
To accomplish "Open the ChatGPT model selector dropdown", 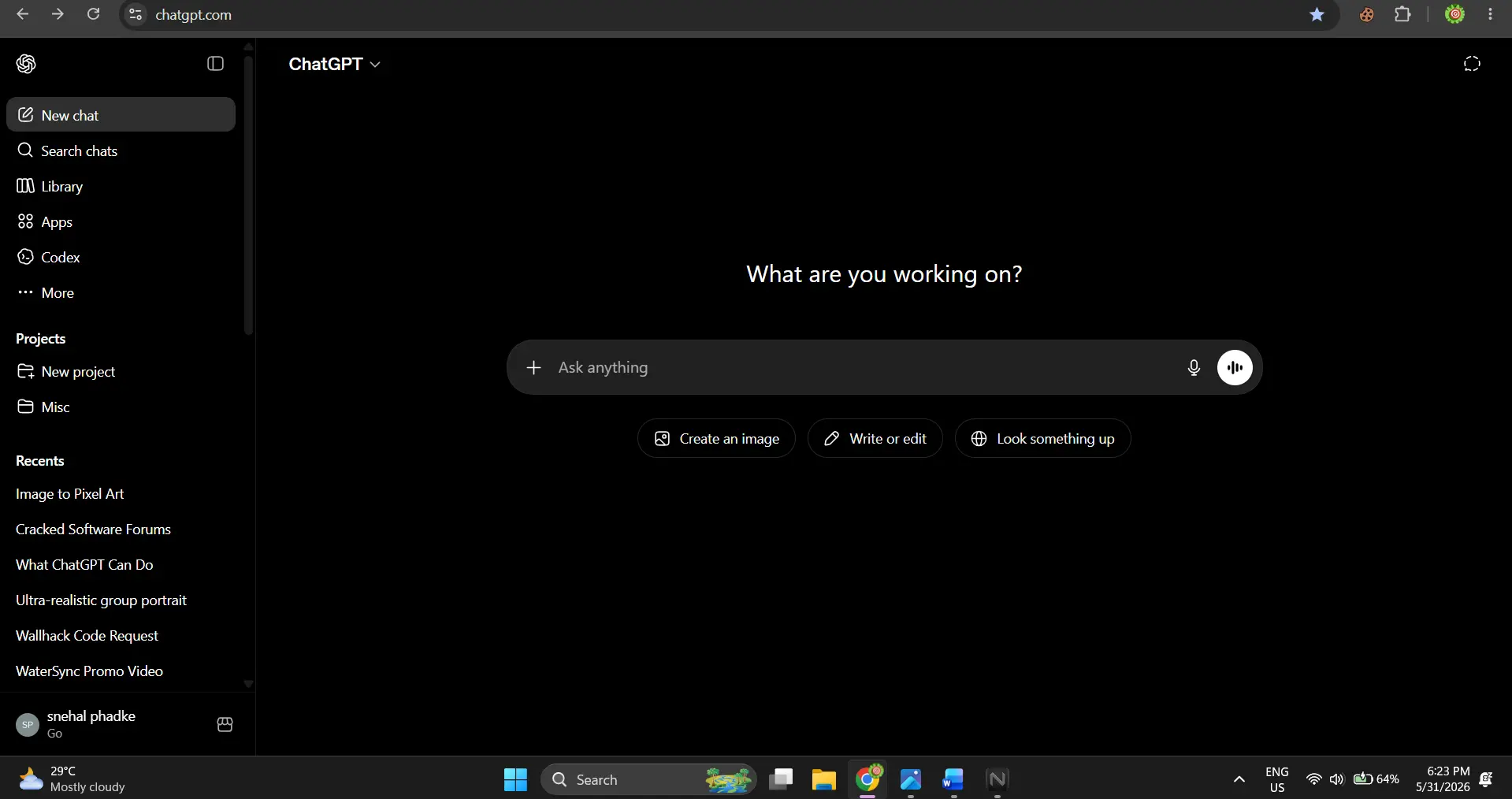I will coord(334,64).
